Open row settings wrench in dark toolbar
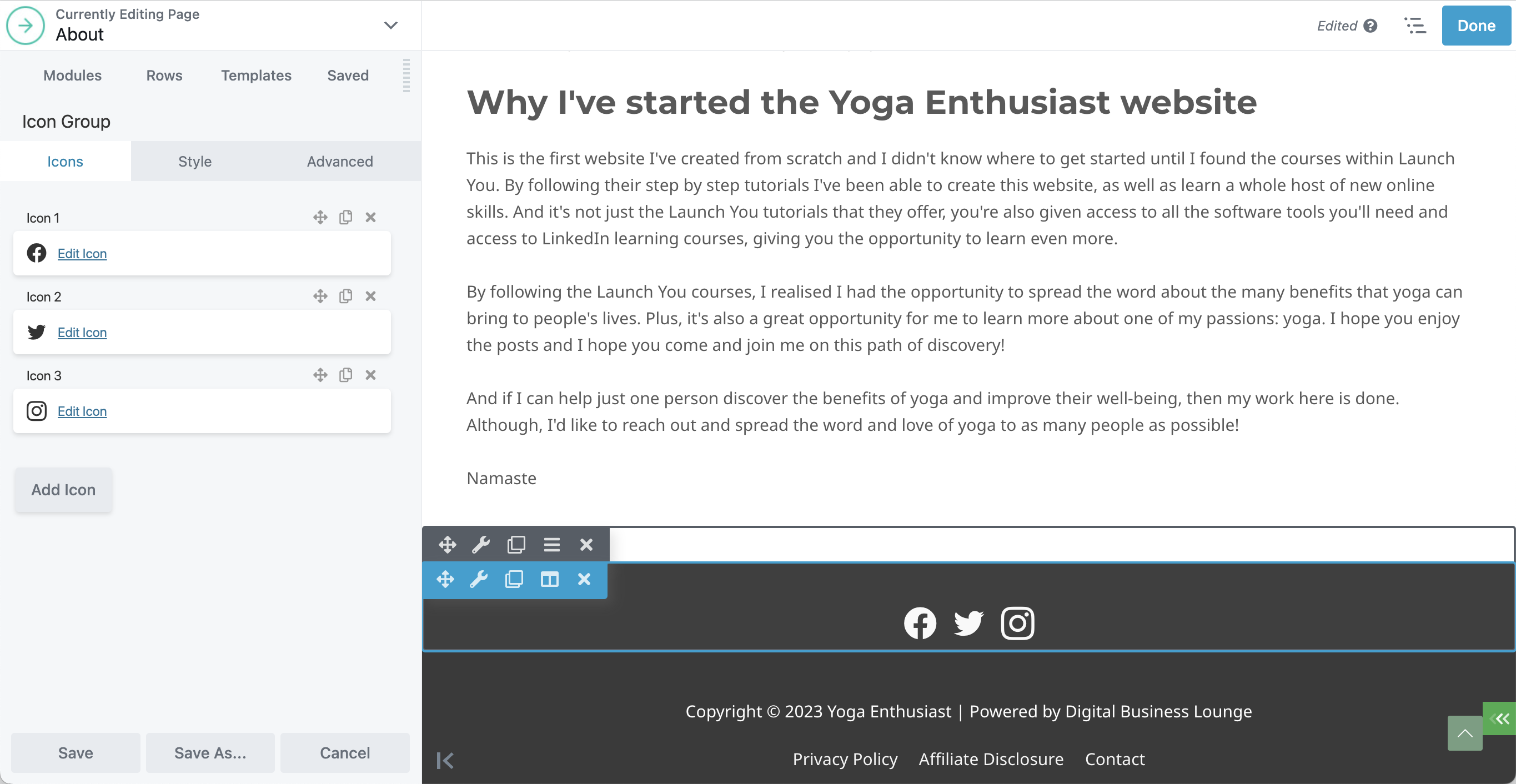The width and height of the screenshot is (1516, 784). click(481, 545)
